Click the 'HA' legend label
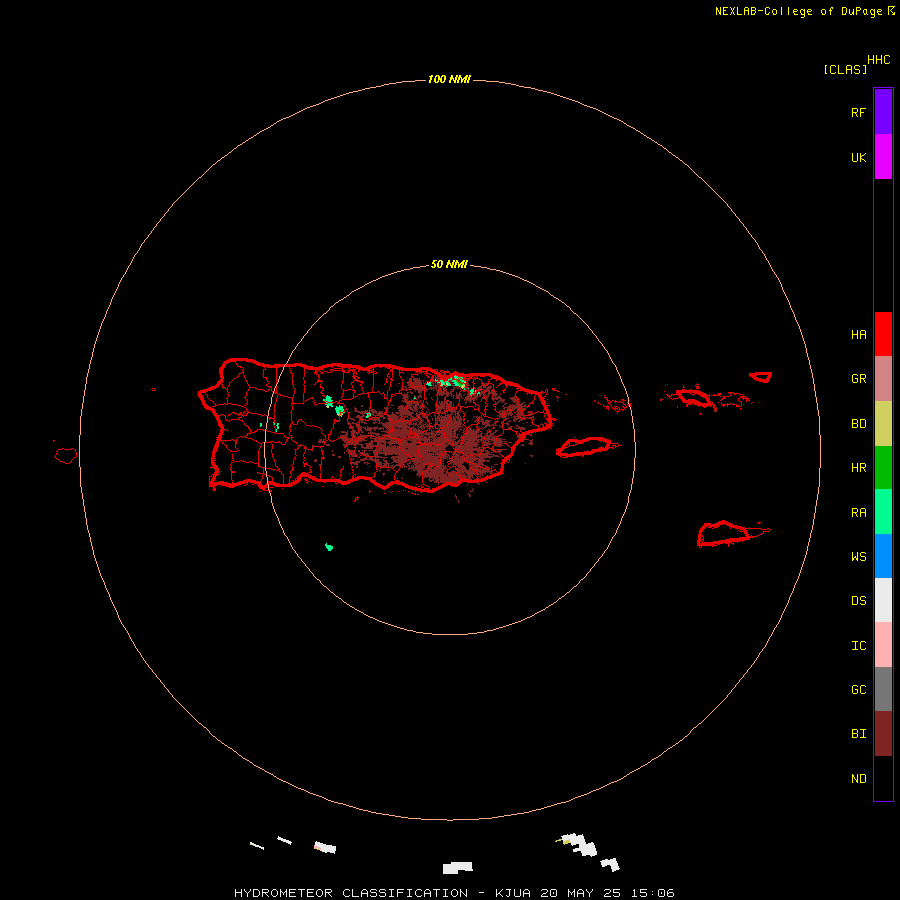This screenshot has width=900, height=900. coord(858,335)
